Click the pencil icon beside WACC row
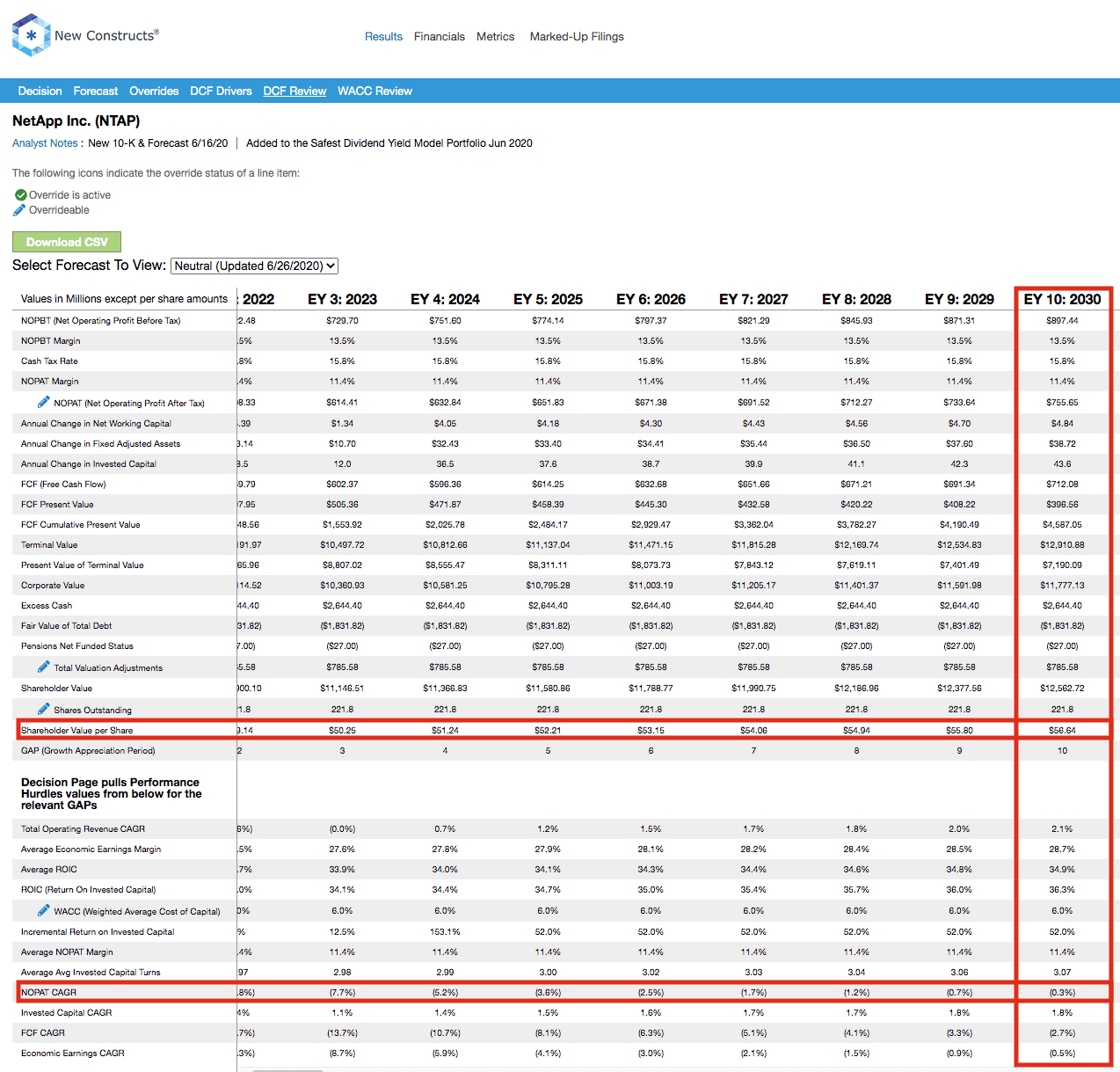 pyautogui.click(x=43, y=910)
